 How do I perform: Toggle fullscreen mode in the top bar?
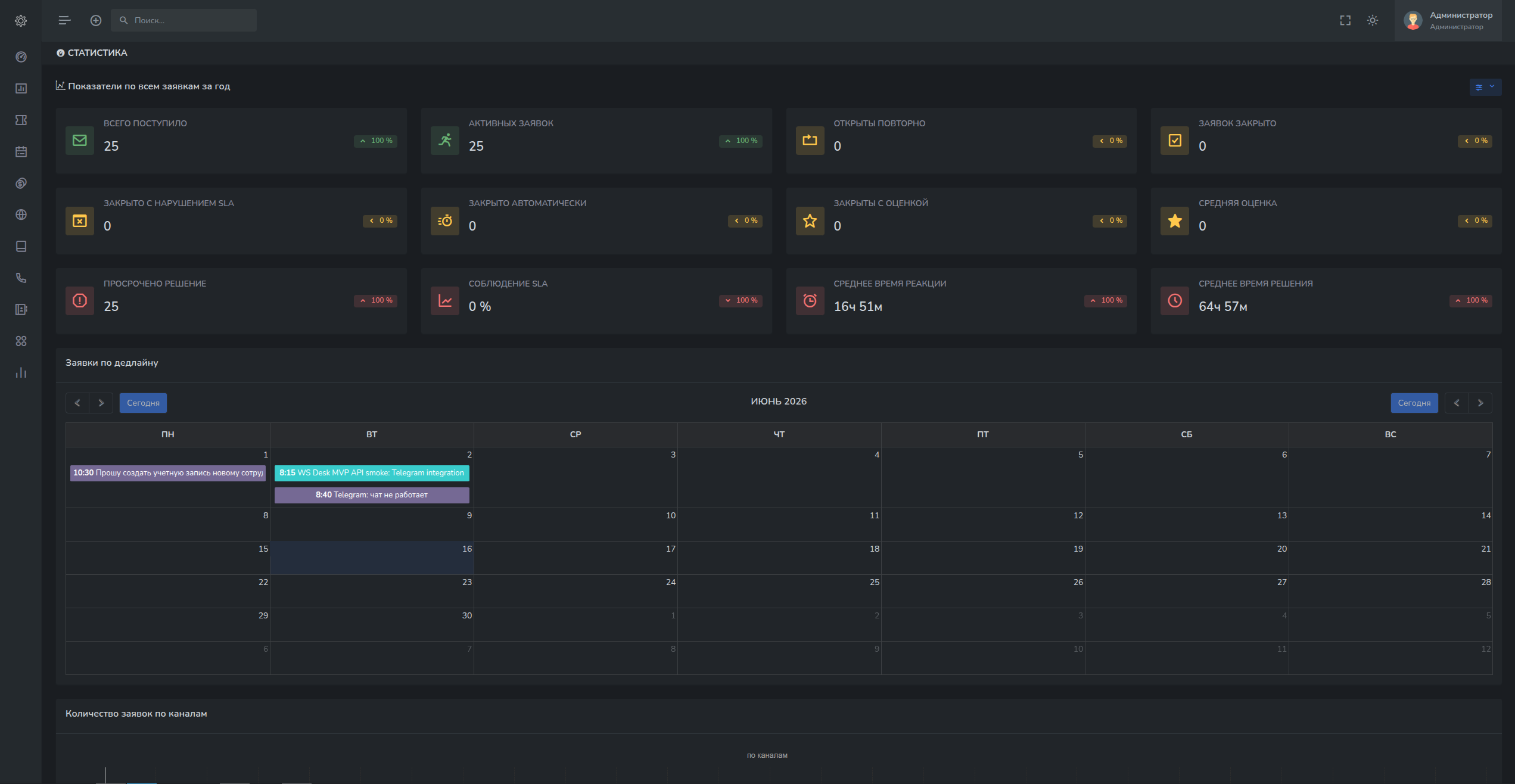pos(1345,20)
